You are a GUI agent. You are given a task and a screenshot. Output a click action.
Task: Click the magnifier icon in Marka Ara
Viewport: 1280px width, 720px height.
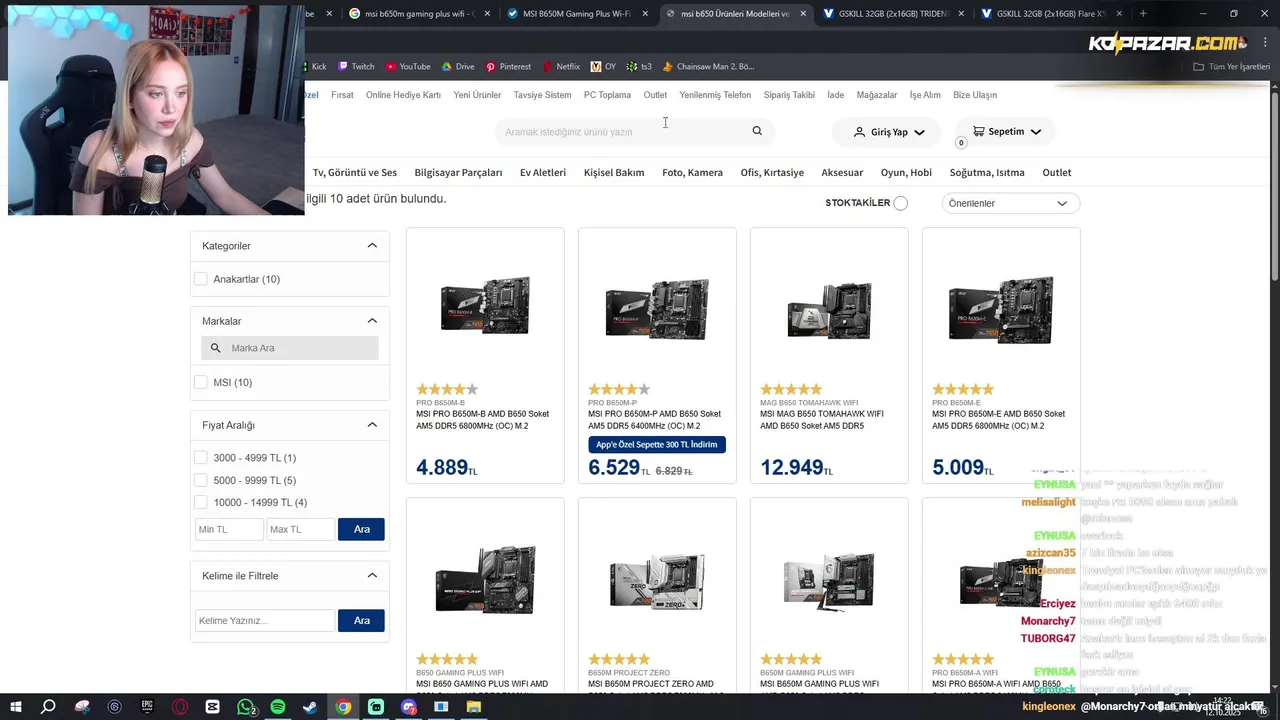215,348
